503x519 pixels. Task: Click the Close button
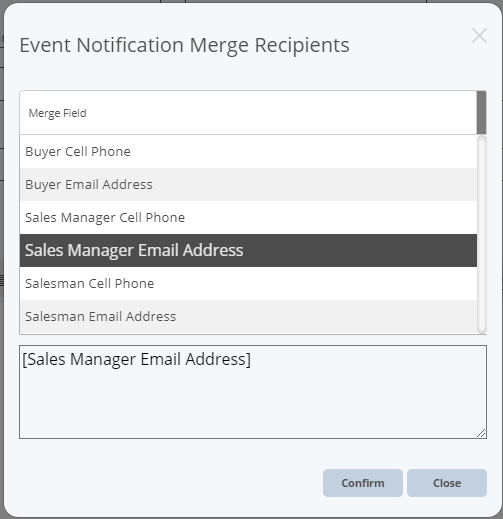[x=447, y=483]
